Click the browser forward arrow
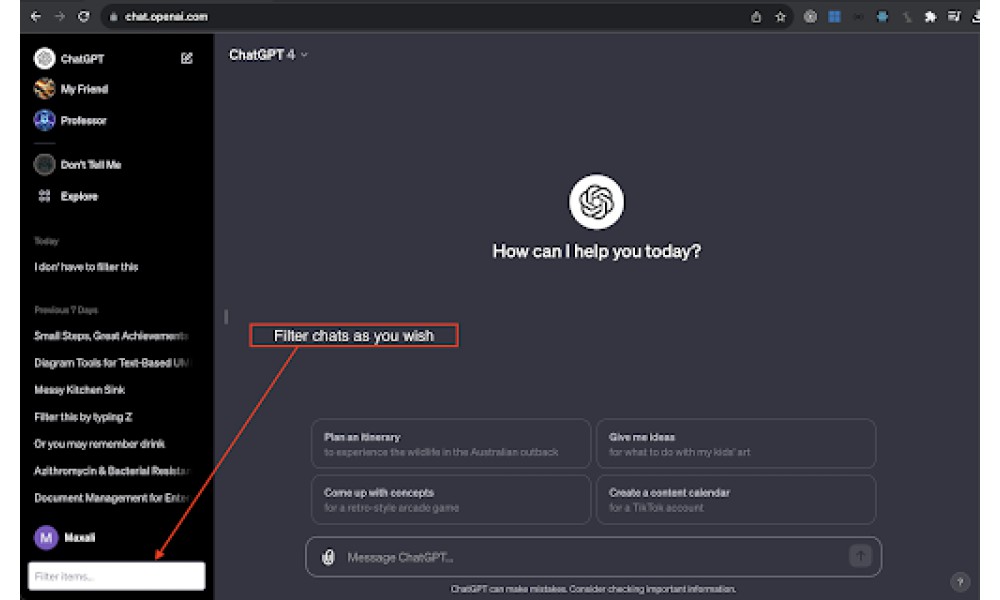This screenshot has width=1000, height=600. coord(60,17)
